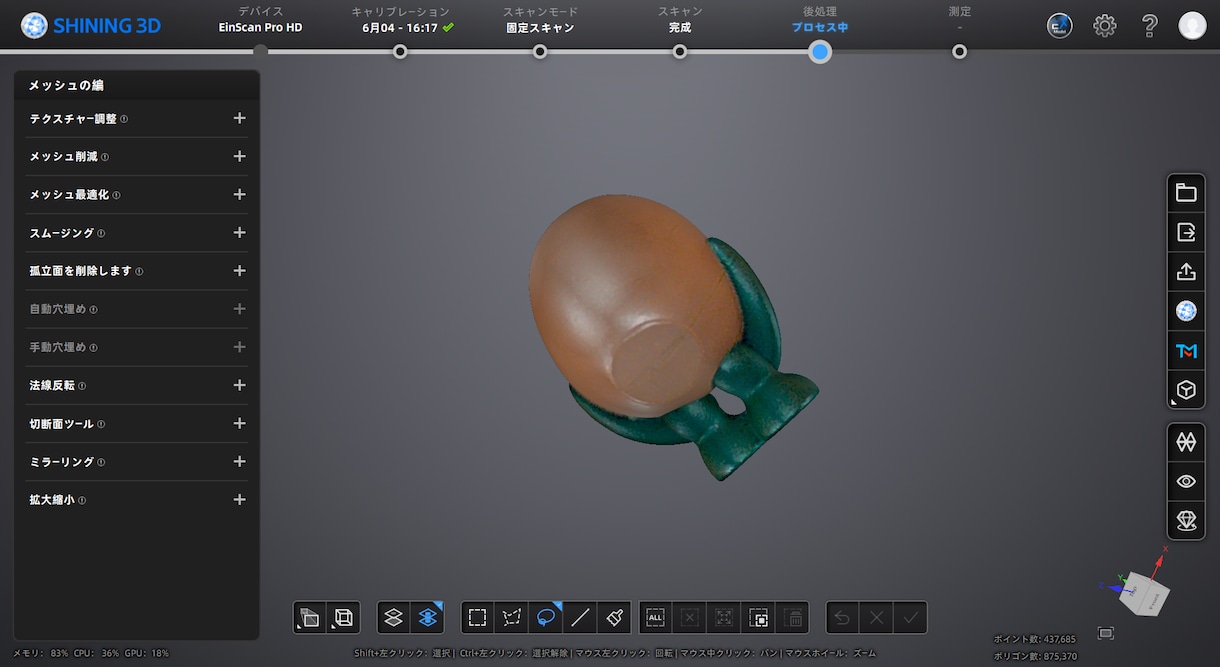
Task: Click the メモリ 83% status text
Action: tap(41, 653)
